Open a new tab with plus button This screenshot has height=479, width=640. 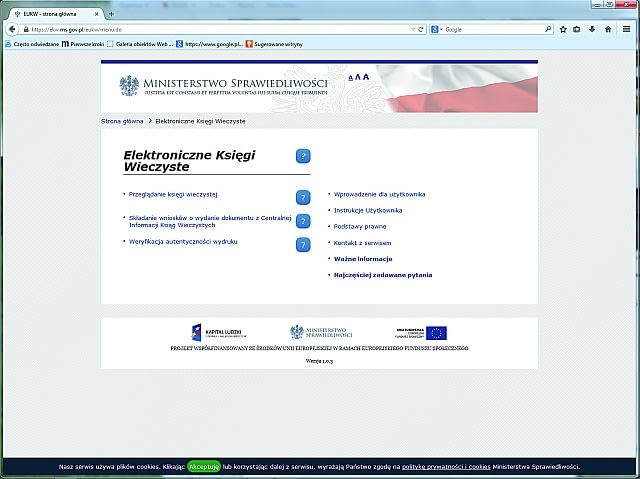tap(111, 14)
